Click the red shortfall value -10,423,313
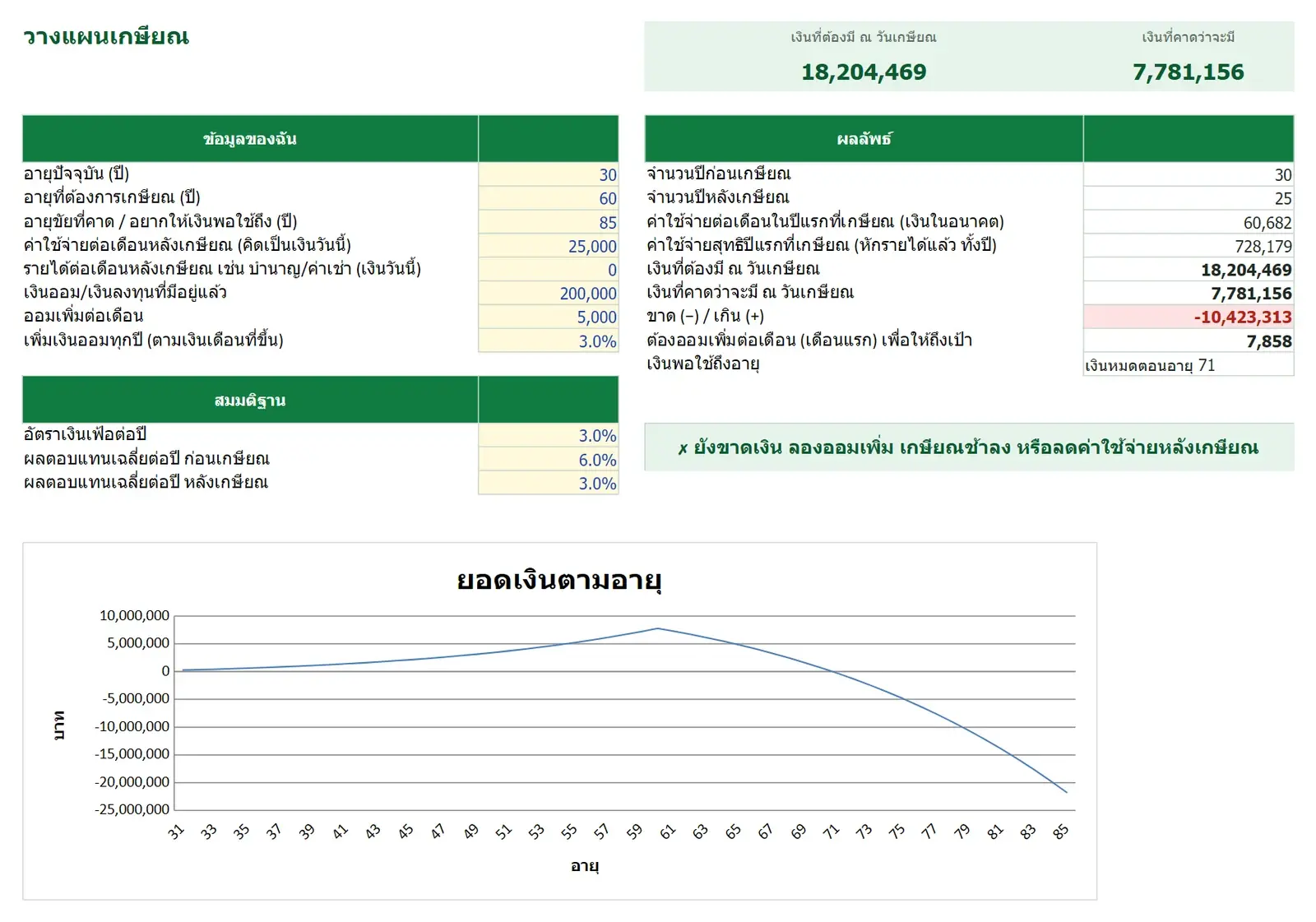 [x=1189, y=317]
